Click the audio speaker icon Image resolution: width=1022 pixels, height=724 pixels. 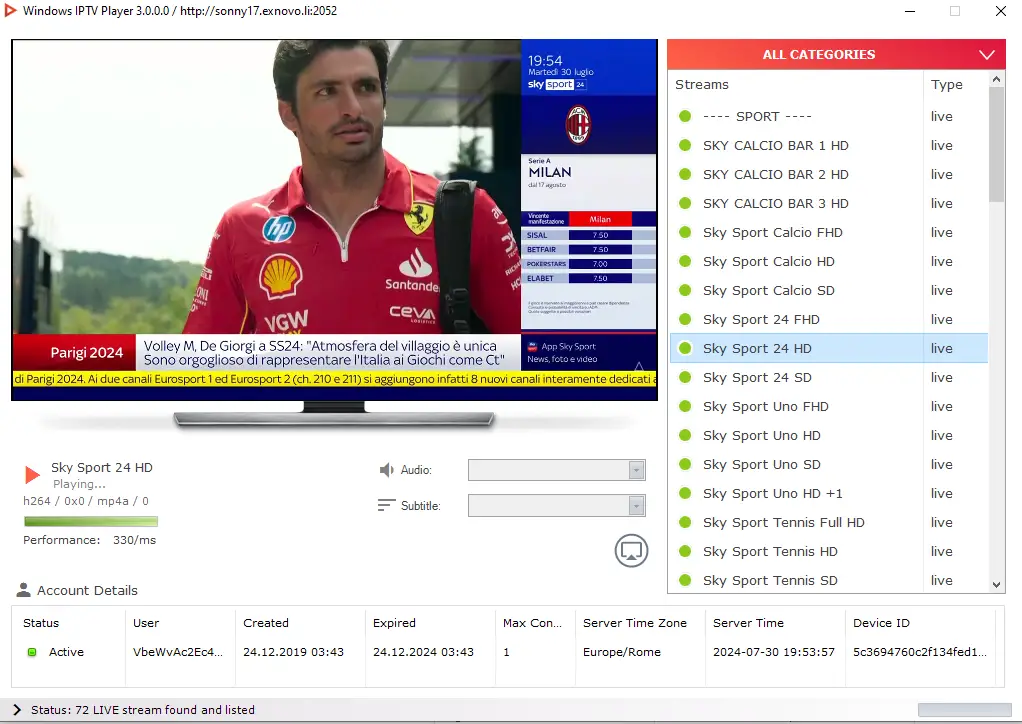[x=387, y=470]
